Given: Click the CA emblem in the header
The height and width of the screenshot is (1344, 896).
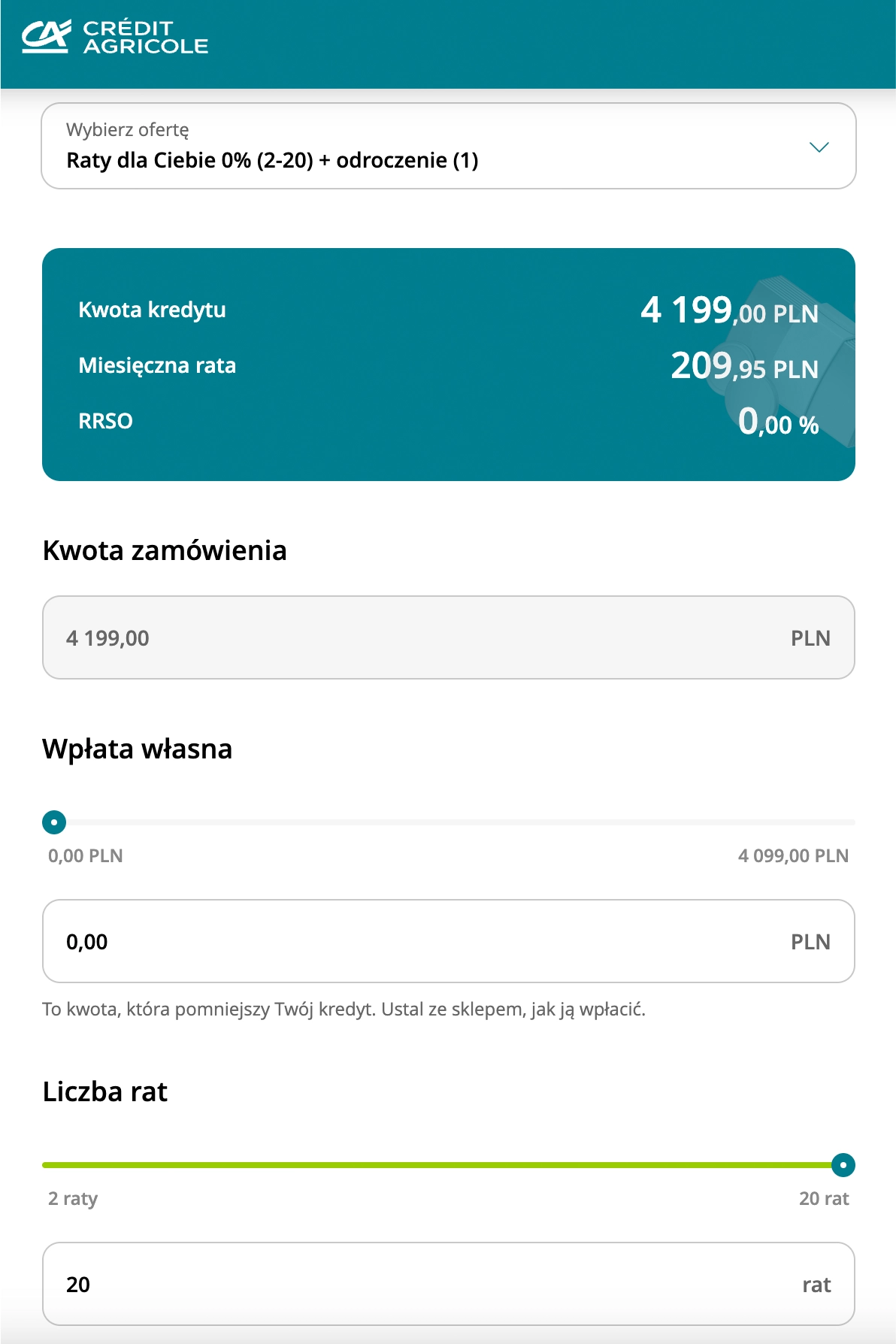Looking at the screenshot, I should pos(47,35).
